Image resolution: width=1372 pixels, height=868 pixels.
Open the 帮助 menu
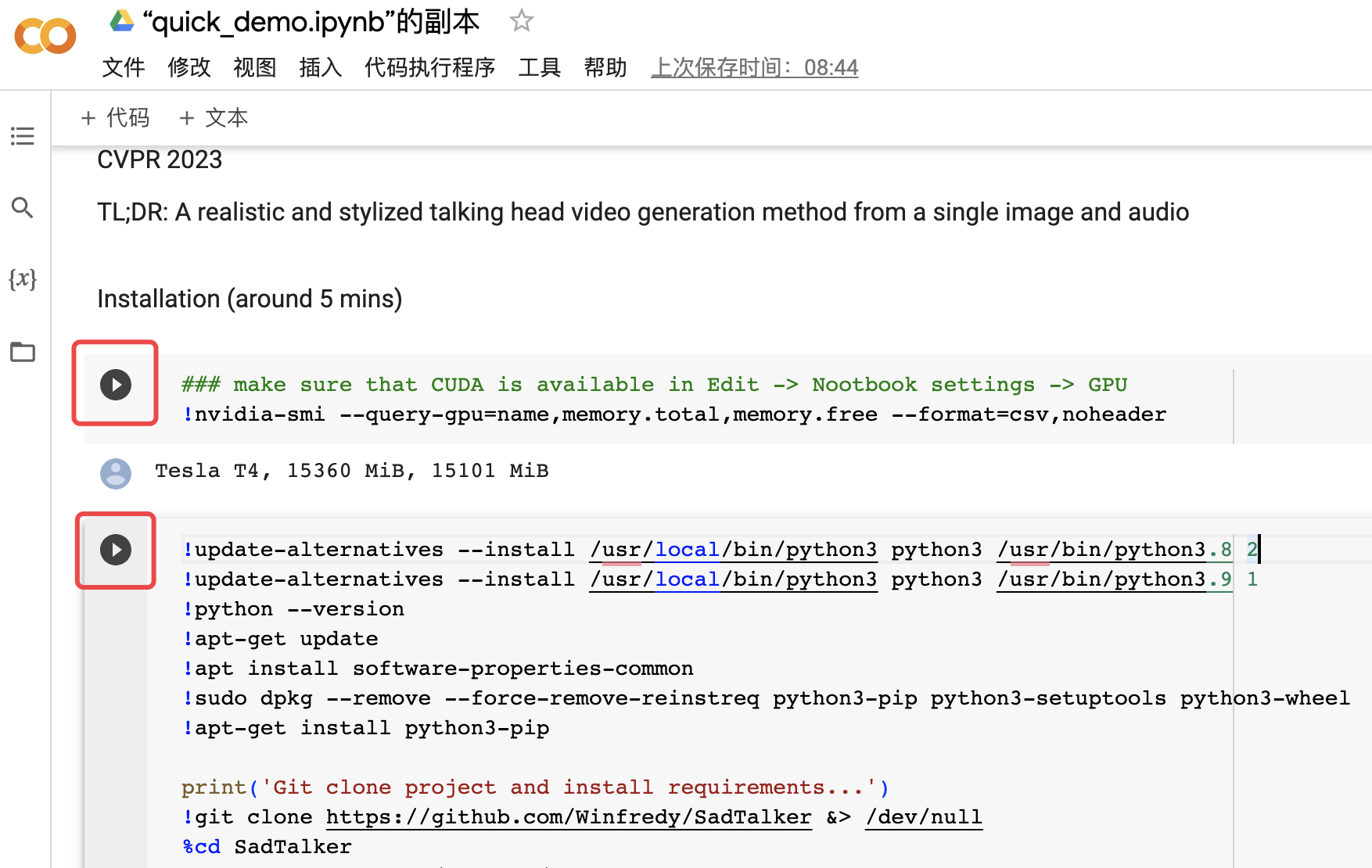click(605, 67)
